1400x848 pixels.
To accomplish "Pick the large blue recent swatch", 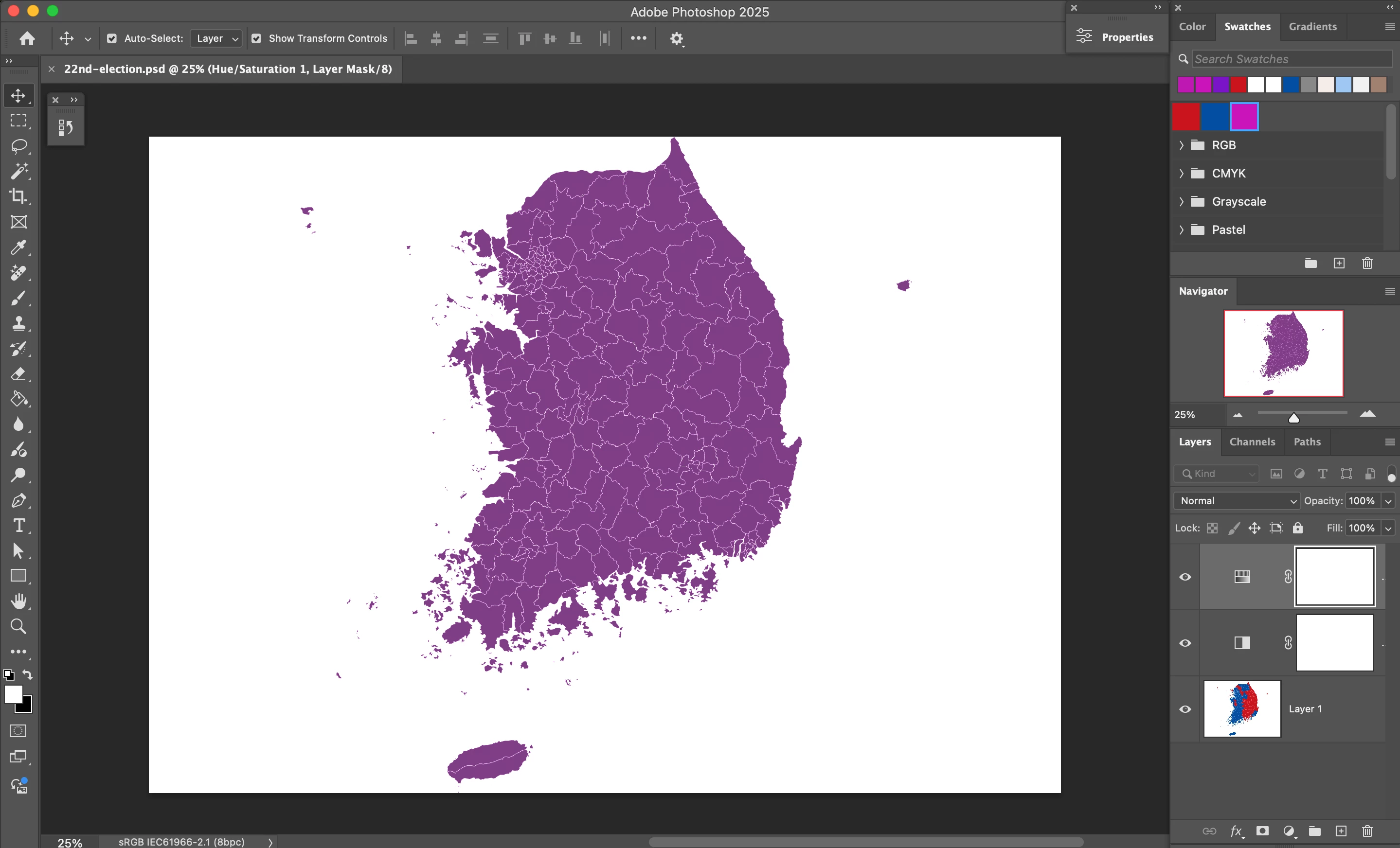I will pos(1215,117).
